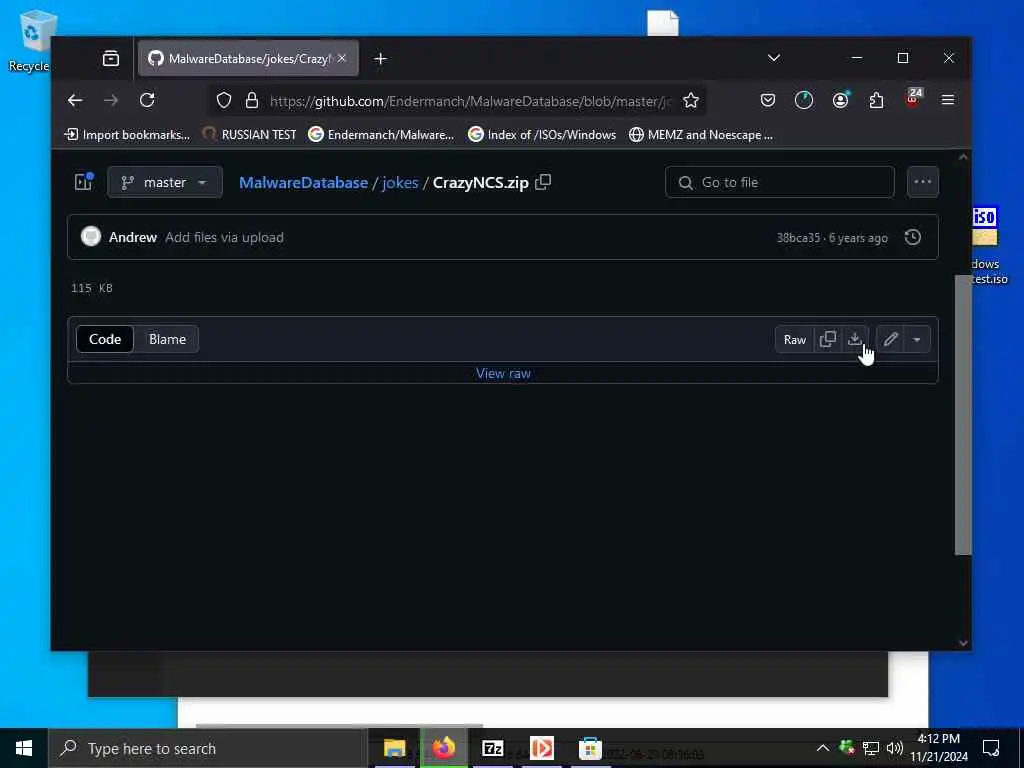Image resolution: width=1024 pixels, height=768 pixels.
Task: Open the Index of /ISOs/Windows bookmark
Action: [542, 135]
